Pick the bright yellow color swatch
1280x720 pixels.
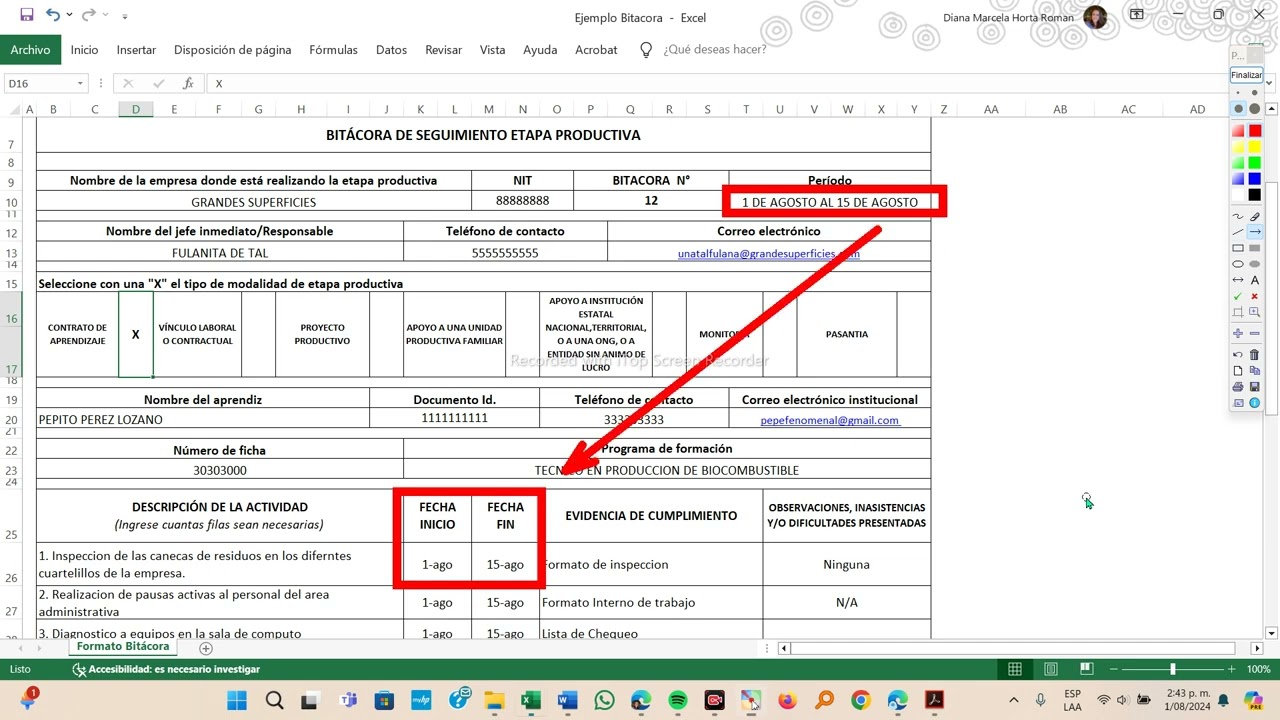pos(1255,147)
